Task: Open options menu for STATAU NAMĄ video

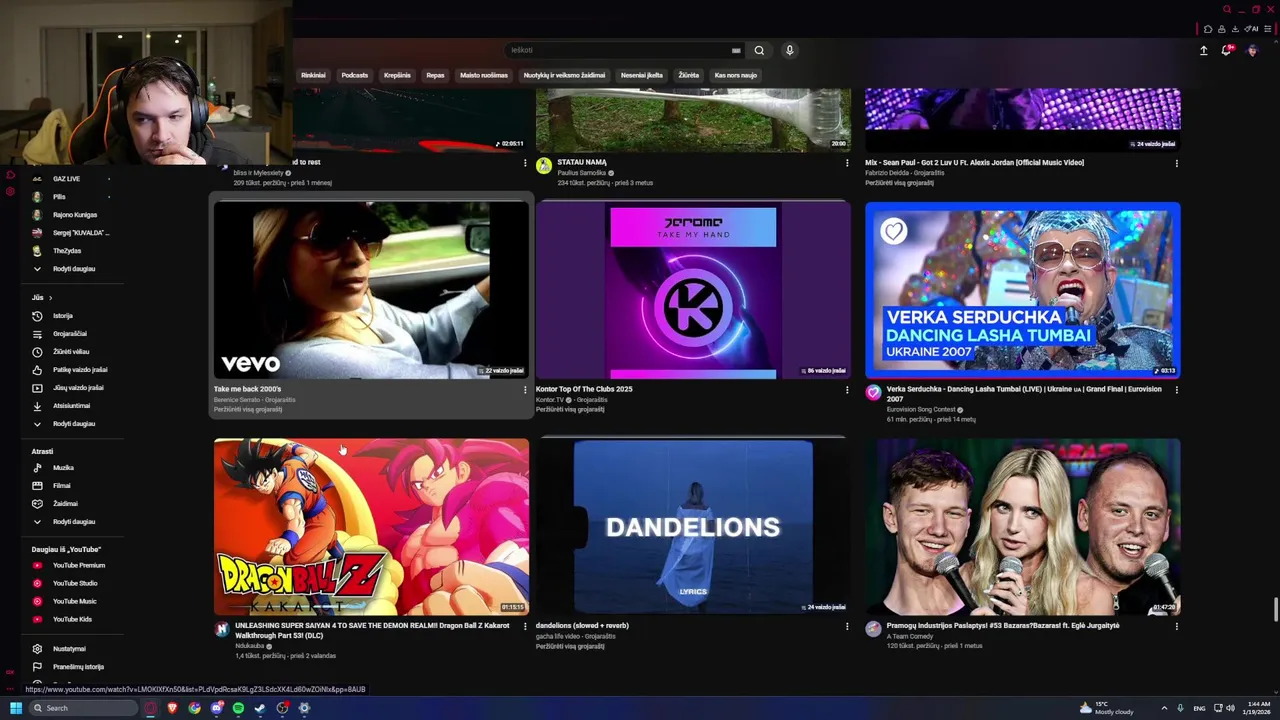Action: tap(847, 163)
